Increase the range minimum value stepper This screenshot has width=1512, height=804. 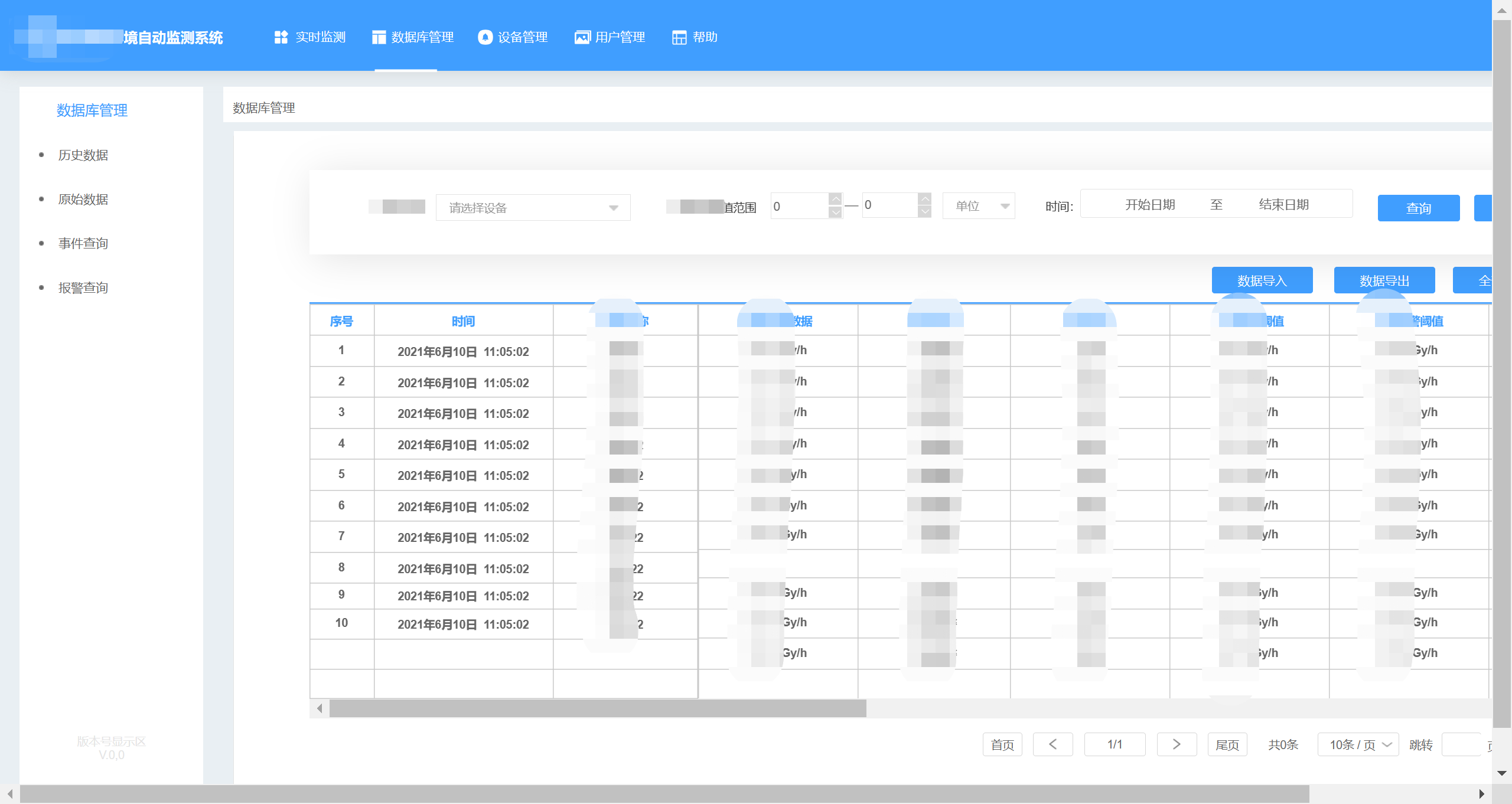click(x=835, y=199)
